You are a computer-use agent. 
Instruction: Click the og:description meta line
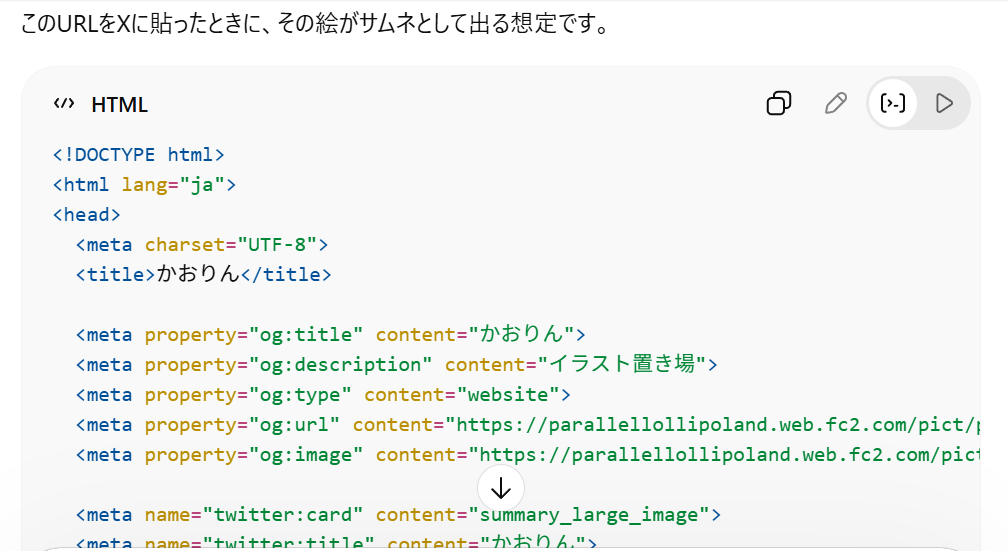396,364
